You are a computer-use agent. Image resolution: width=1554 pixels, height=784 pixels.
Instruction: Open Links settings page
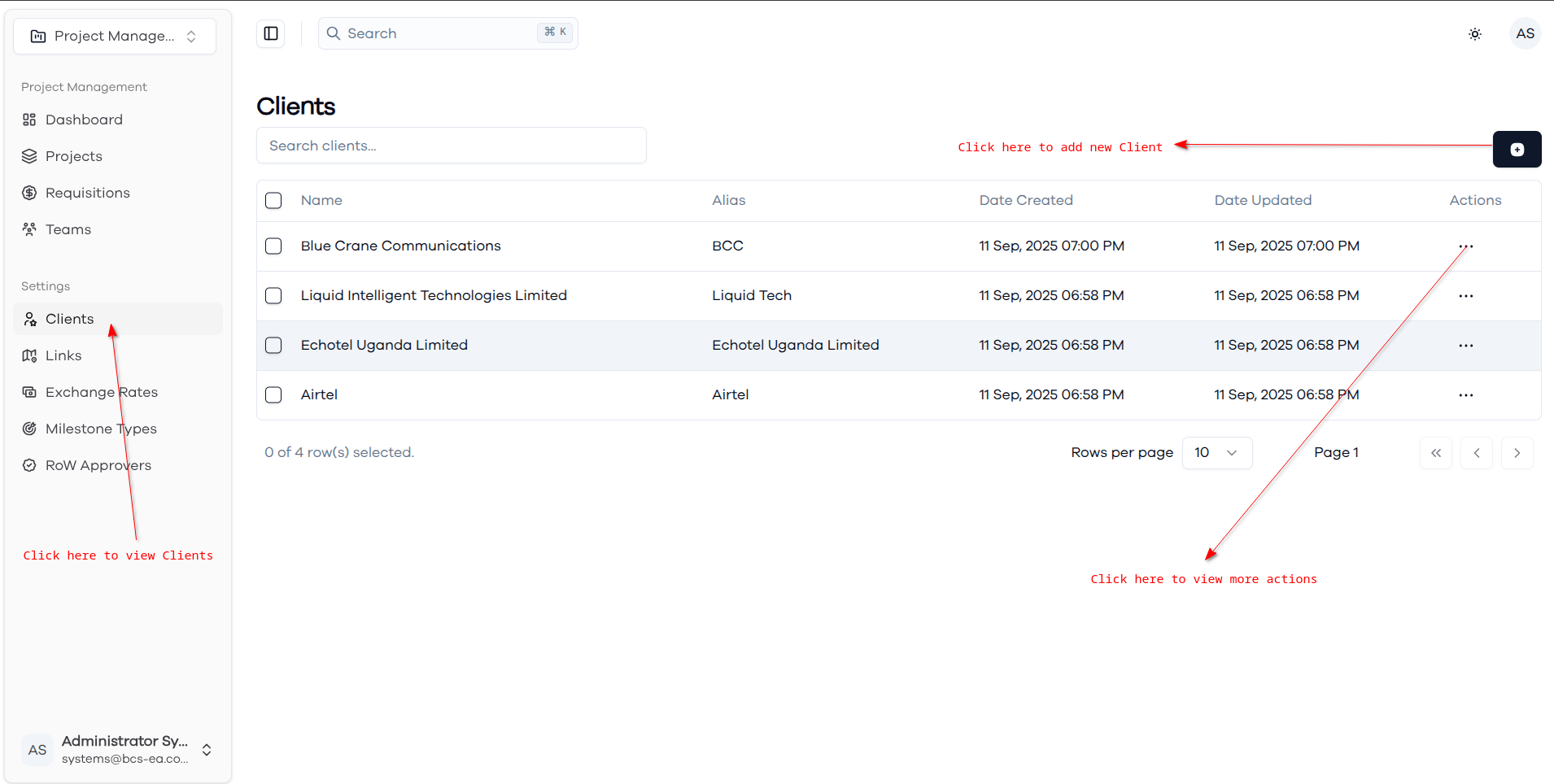117,355
